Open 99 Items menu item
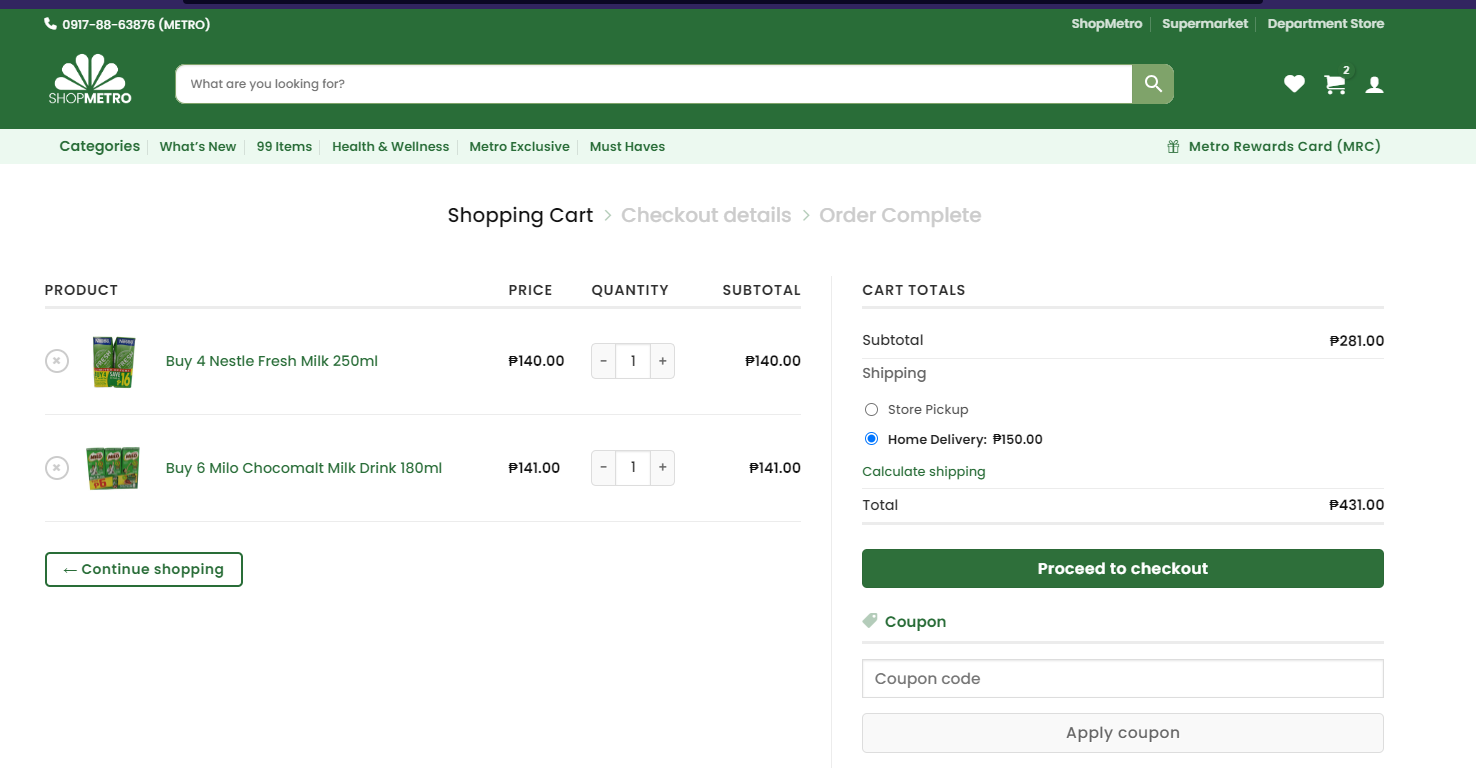Viewport: 1476px width, 784px height. [x=284, y=146]
